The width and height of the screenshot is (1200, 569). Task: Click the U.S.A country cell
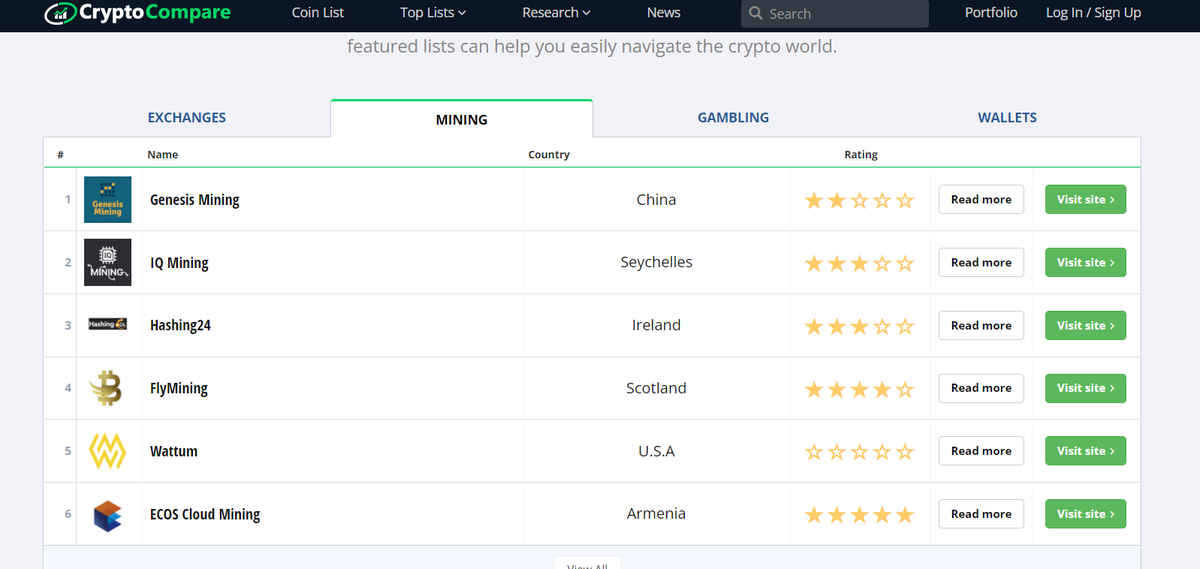[x=656, y=451]
